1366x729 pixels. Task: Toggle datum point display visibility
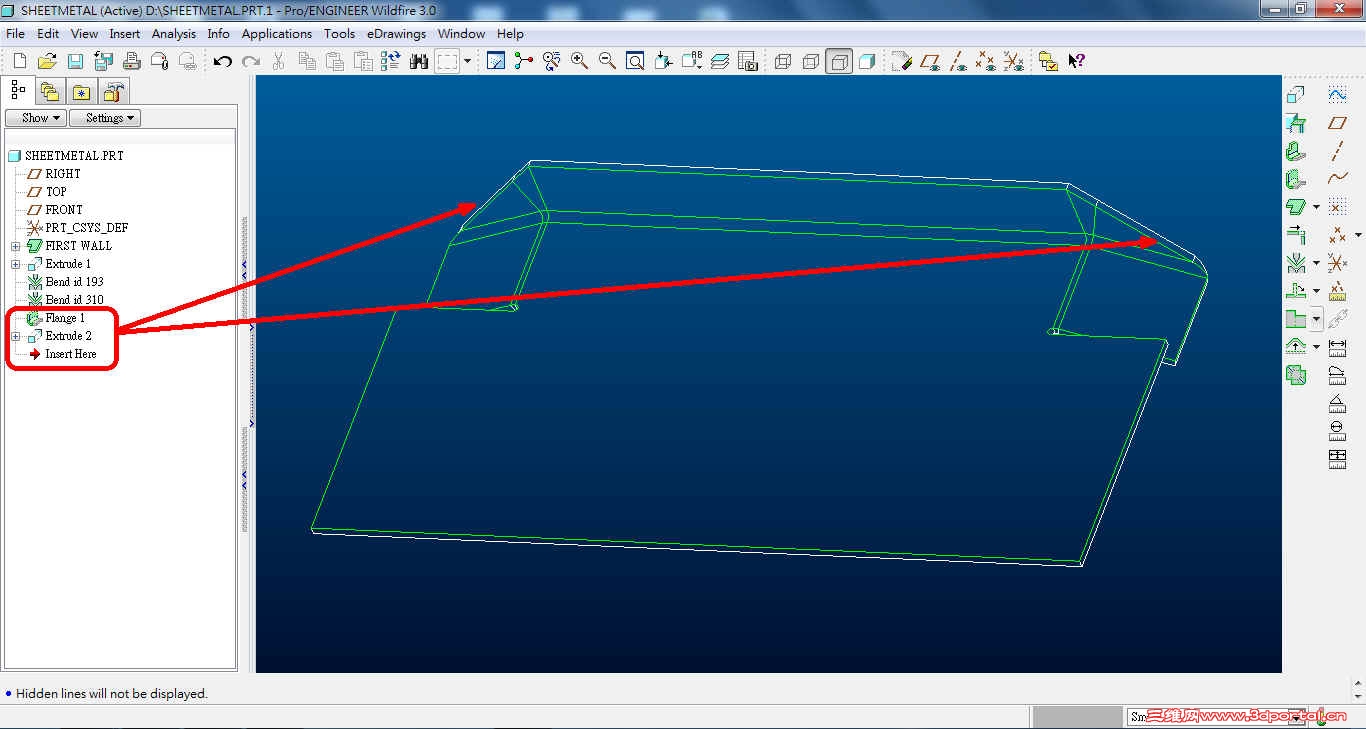tap(985, 61)
